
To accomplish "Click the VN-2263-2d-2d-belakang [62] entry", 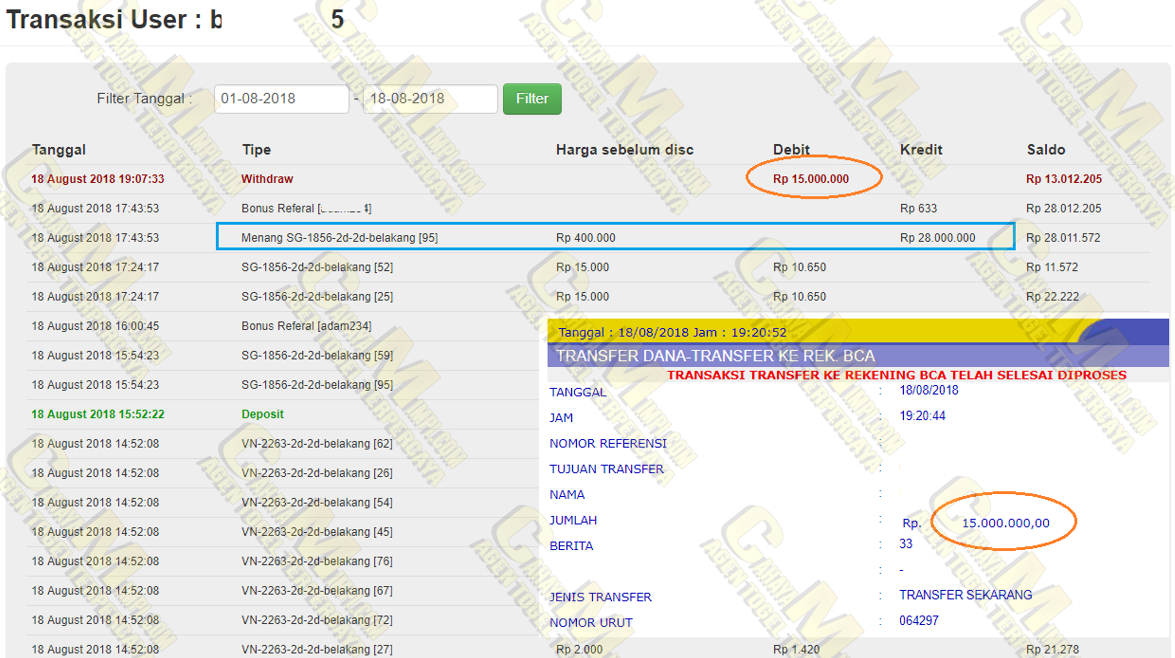I will (x=317, y=443).
